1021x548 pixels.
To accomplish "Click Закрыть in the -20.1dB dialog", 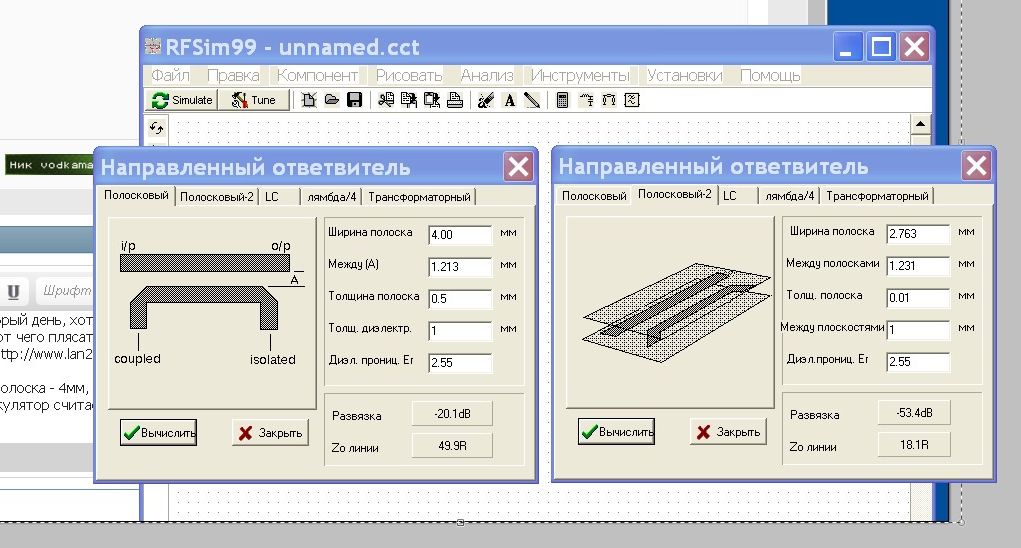I will click(270, 433).
